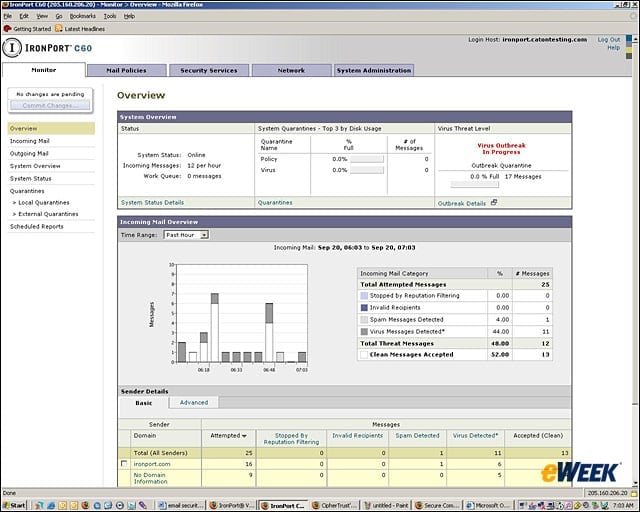
Task: Switch Sender Details to Advanced tab
Action: [194, 402]
